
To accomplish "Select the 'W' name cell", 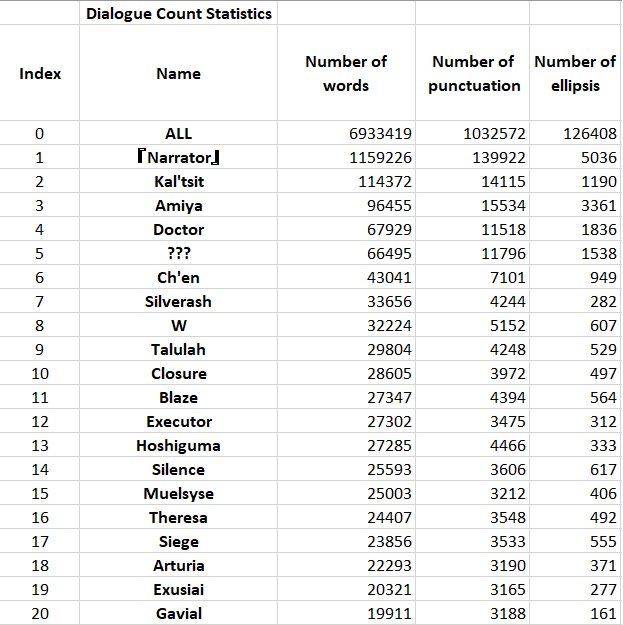I will point(178,325).
